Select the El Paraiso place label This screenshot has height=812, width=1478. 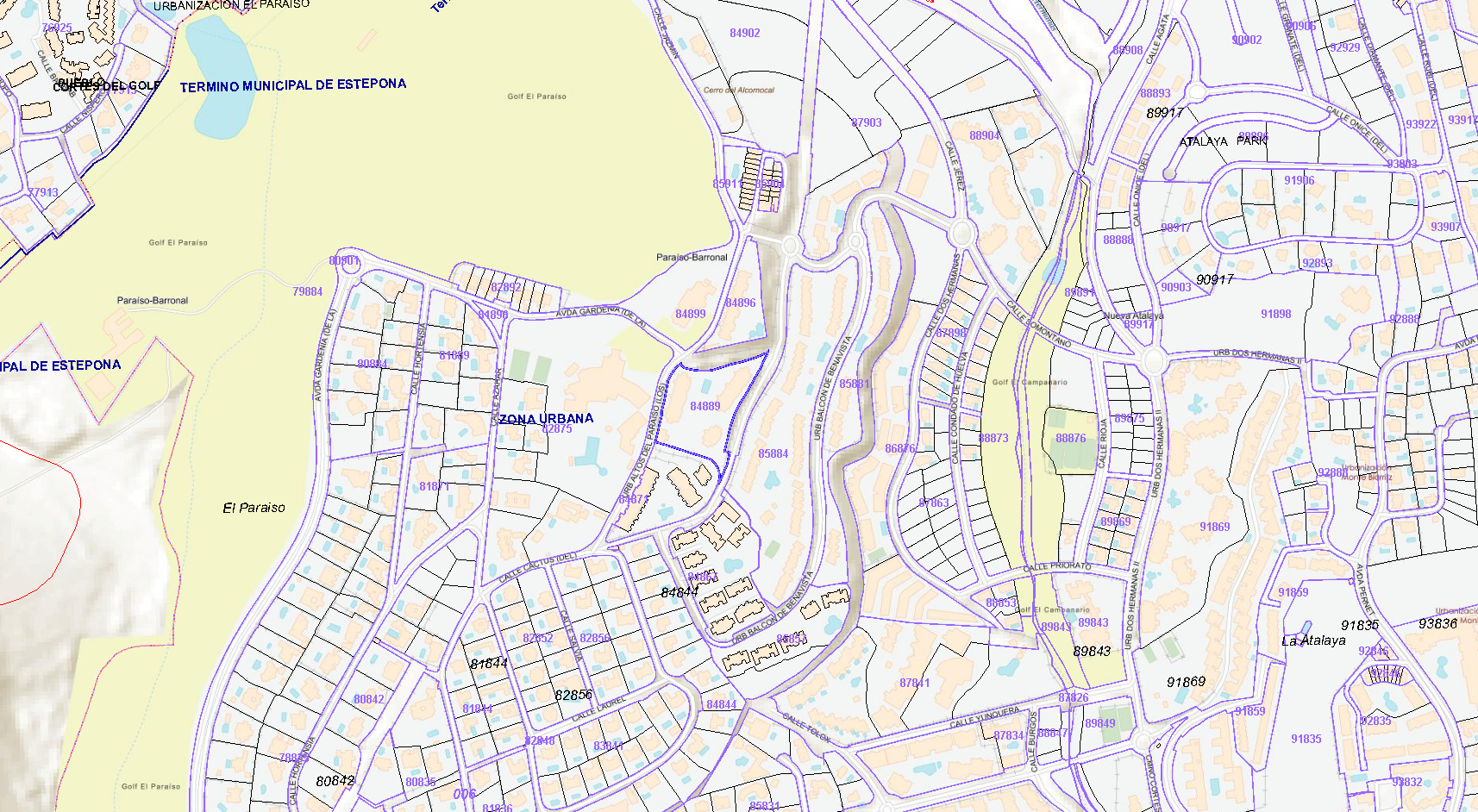click(x=254, y=508)
